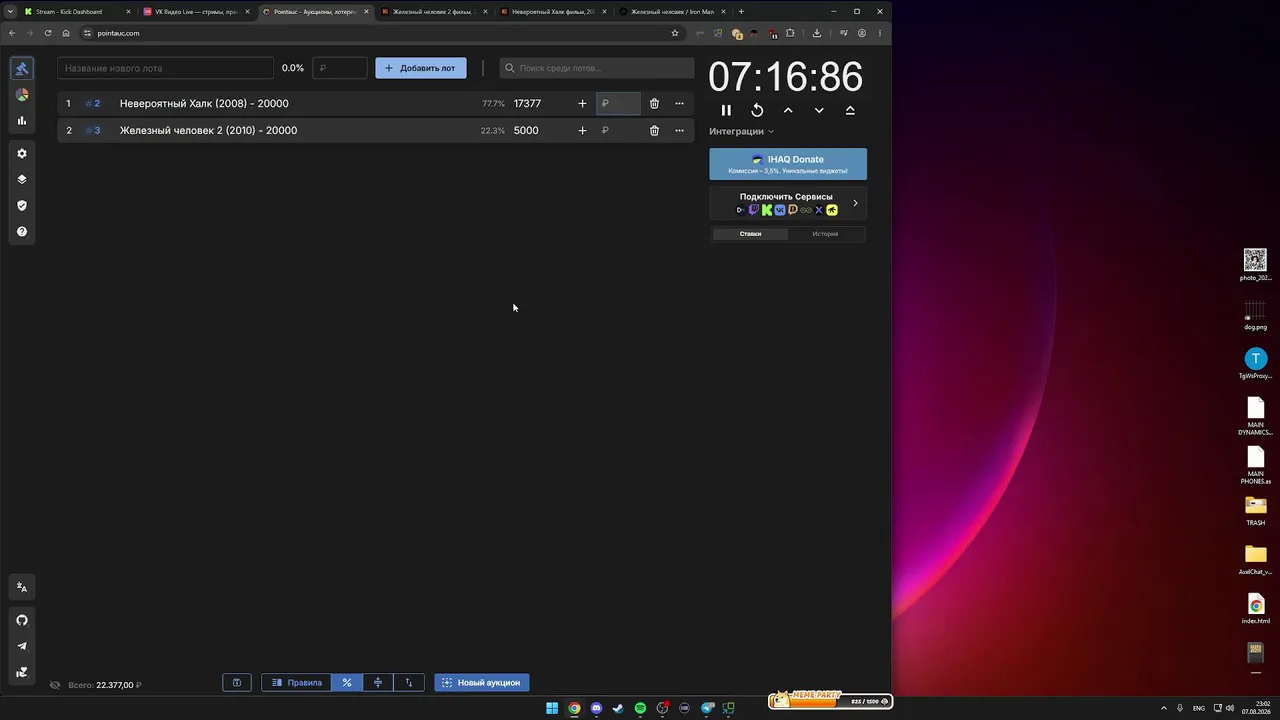Image resolution: width=1280 pixels, height=720 pixels.
Task: Show hidden system tray icons
Action: (x=1164, y=708)
